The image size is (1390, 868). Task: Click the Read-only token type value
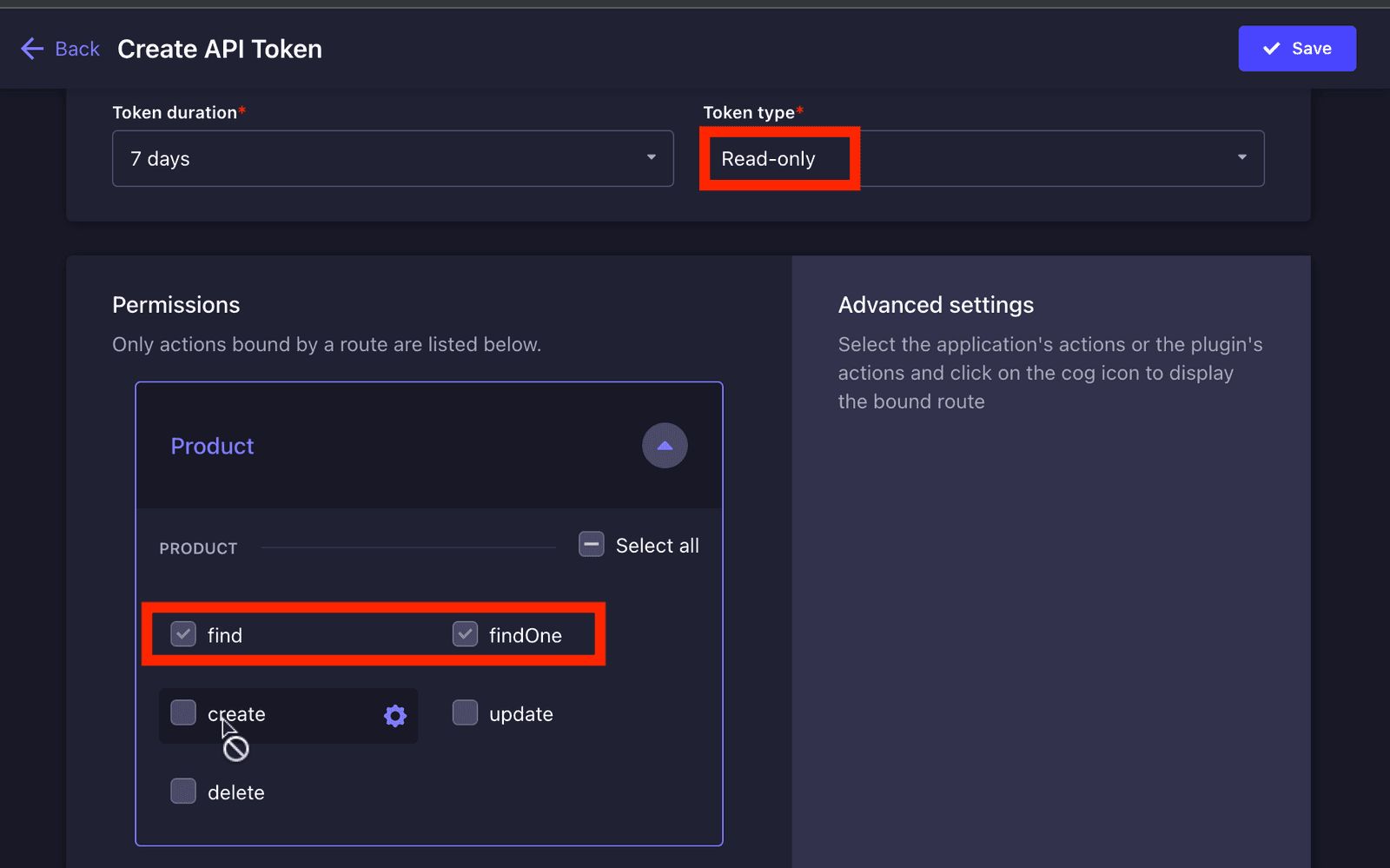768,159
